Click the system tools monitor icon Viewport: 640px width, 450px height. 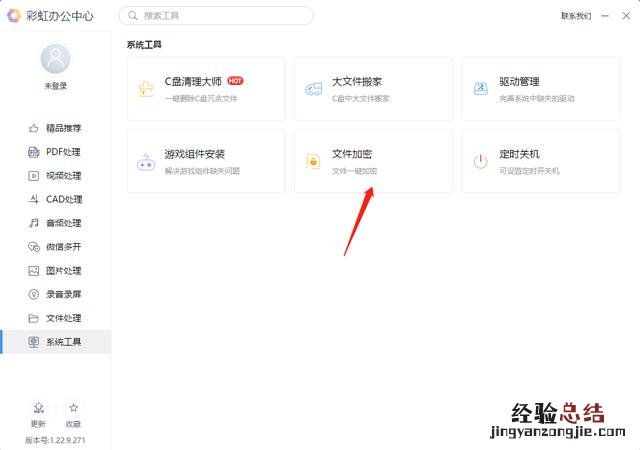pyautogui.click(x=33, y=342)
